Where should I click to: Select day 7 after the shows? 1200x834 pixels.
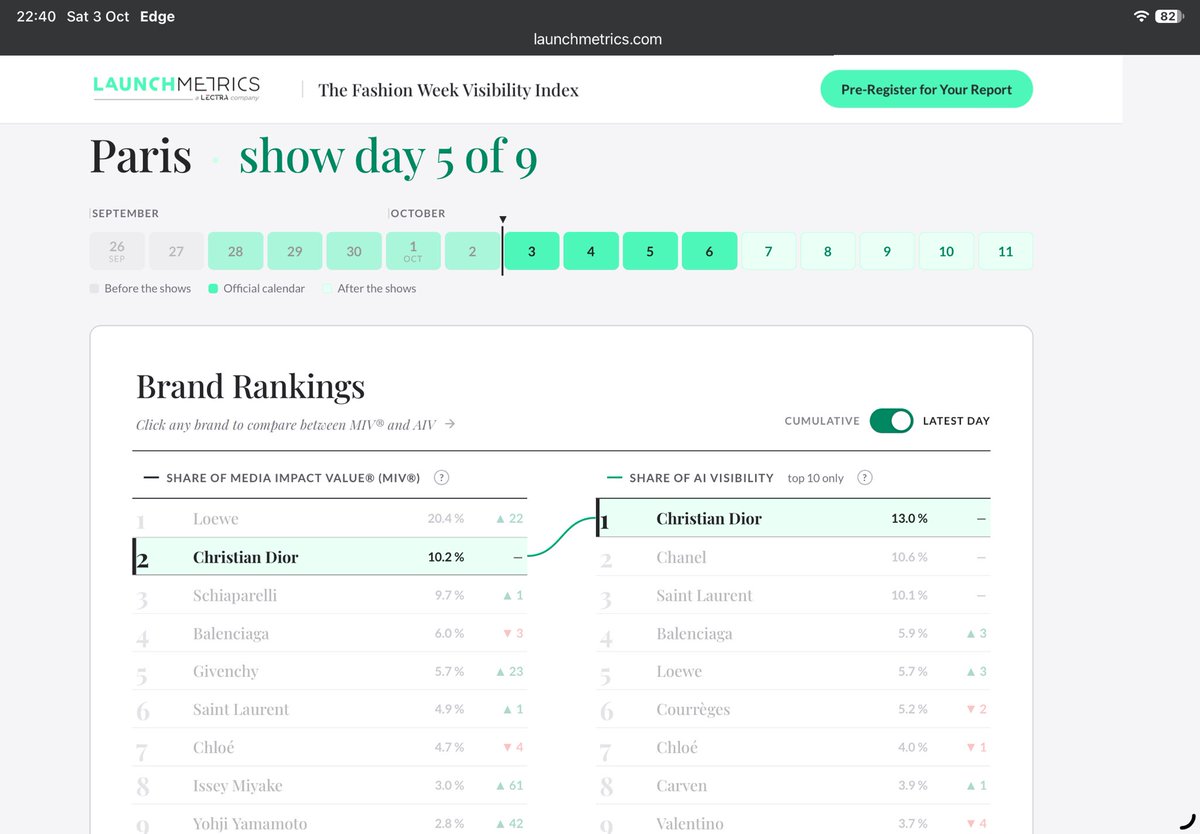click(x=768, y=251)
